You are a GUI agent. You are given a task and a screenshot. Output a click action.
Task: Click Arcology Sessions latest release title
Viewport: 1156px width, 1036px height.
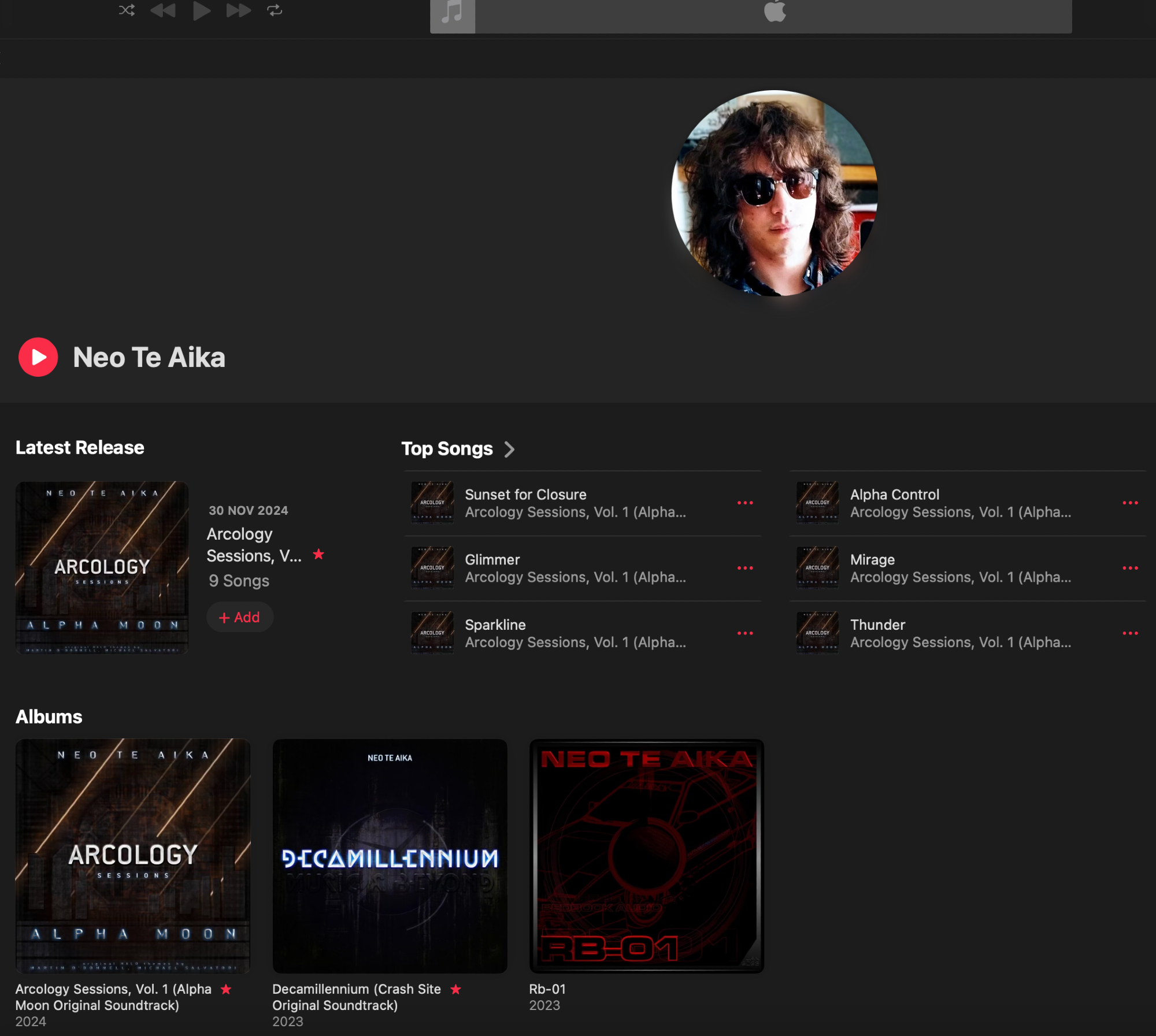click(x=254, y=544)
